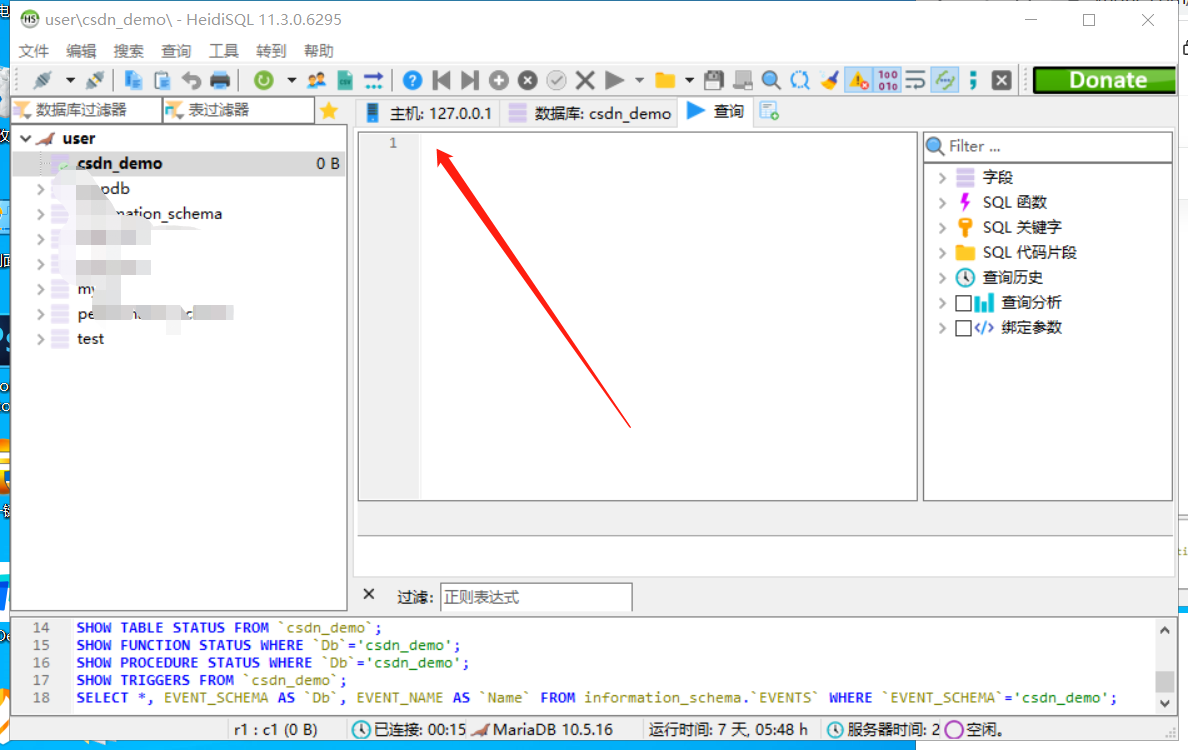Click the broom Clear editor icon
Image resolution: width=1188 pixels, height=750 pixels.
pyautogui.click(x=830, y=80)
